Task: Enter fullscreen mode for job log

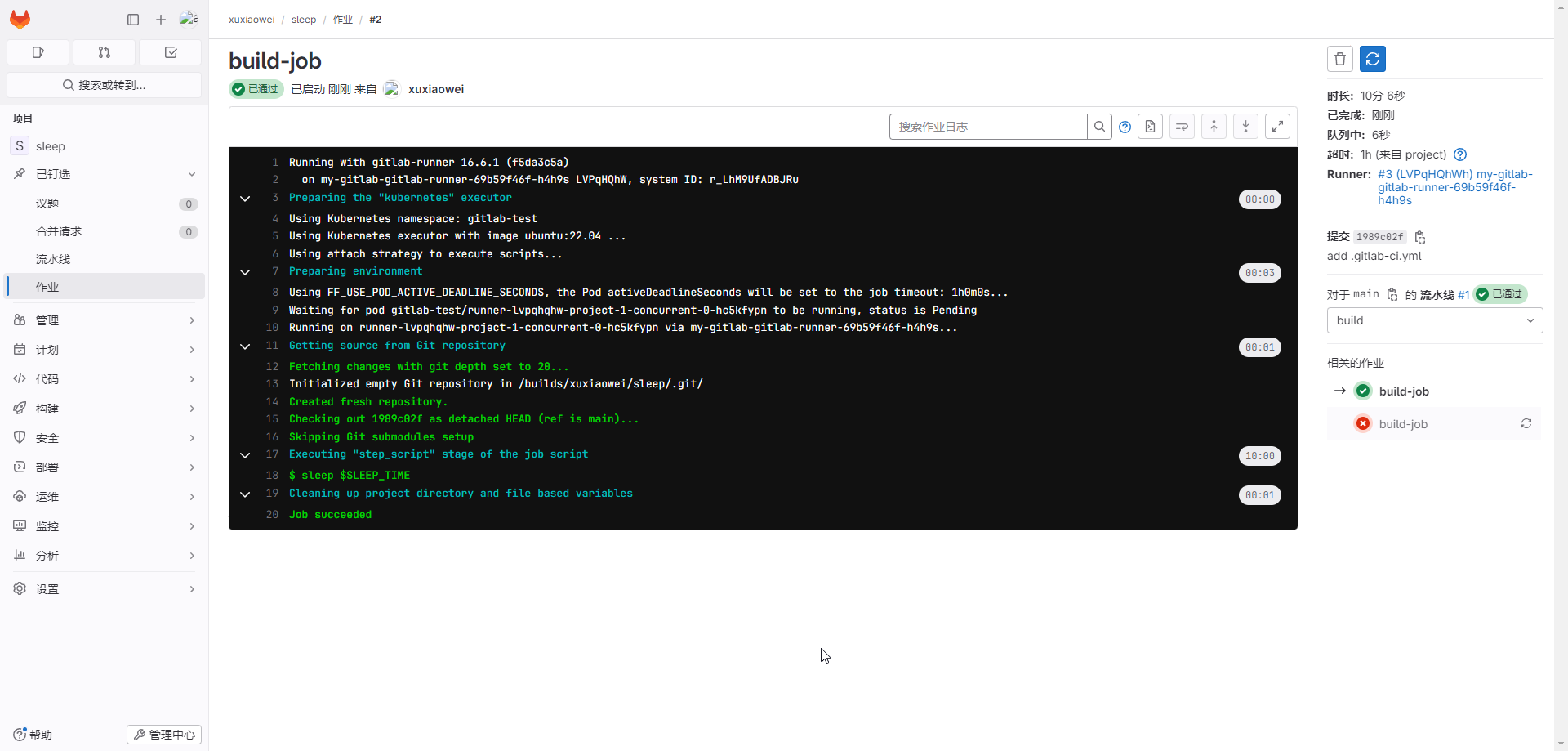Action: tap(1277, 127)
